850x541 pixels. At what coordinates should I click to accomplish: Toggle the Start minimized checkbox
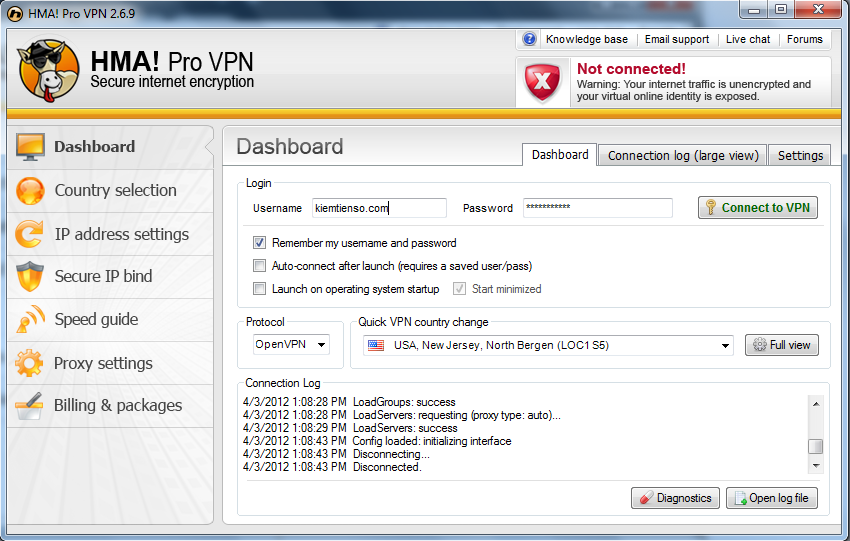coord(460,288)
